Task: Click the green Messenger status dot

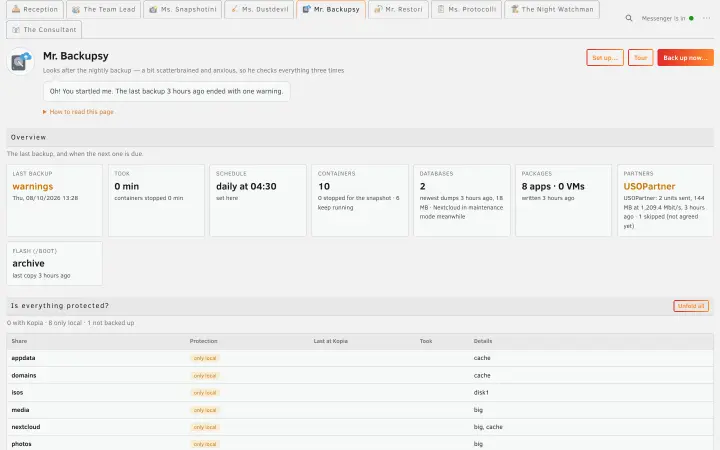Action: (x=691, y=18)
